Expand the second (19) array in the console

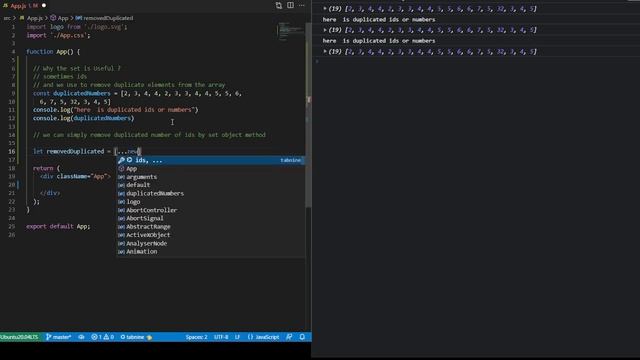[325, 30]
